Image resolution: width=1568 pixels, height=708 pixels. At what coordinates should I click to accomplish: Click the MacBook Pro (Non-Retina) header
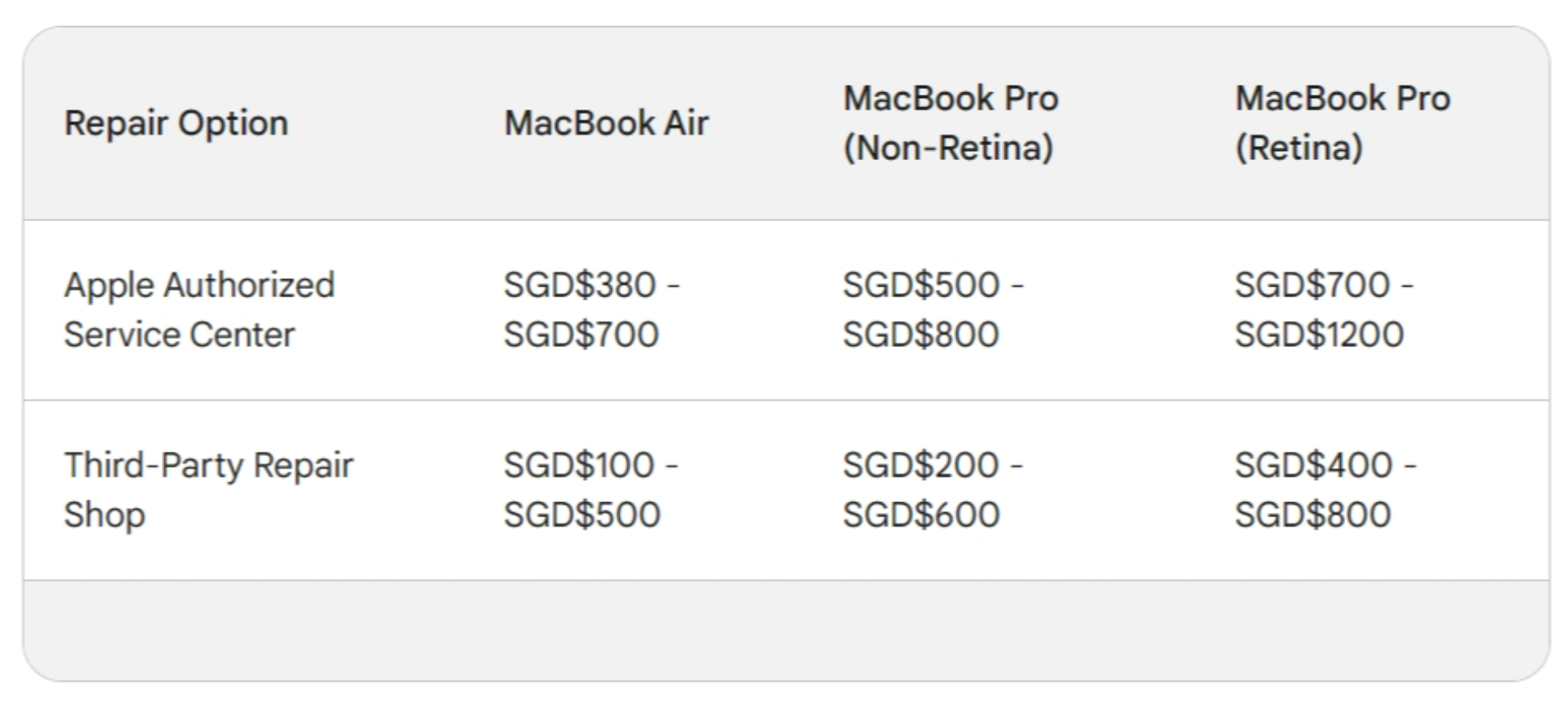coord(951,123)
